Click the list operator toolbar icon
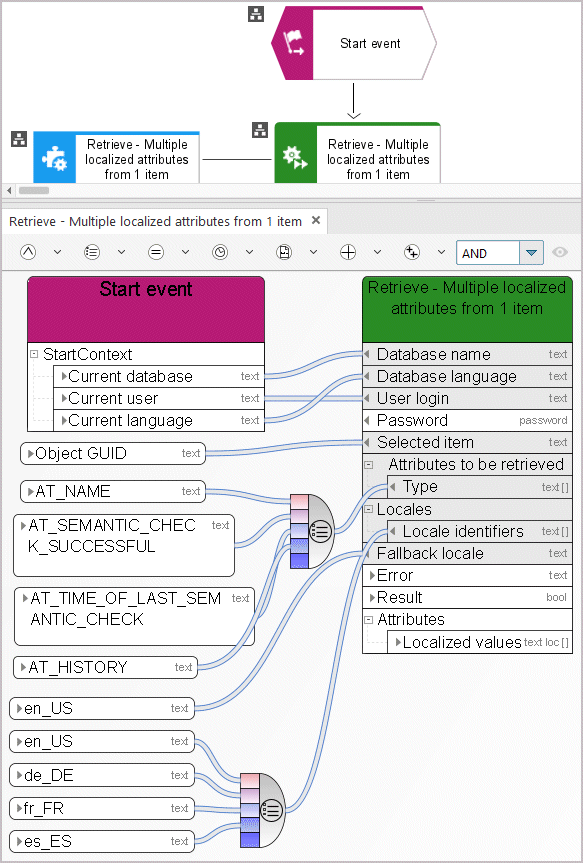This screenshot has width=583, height=863. pos(92,253)
